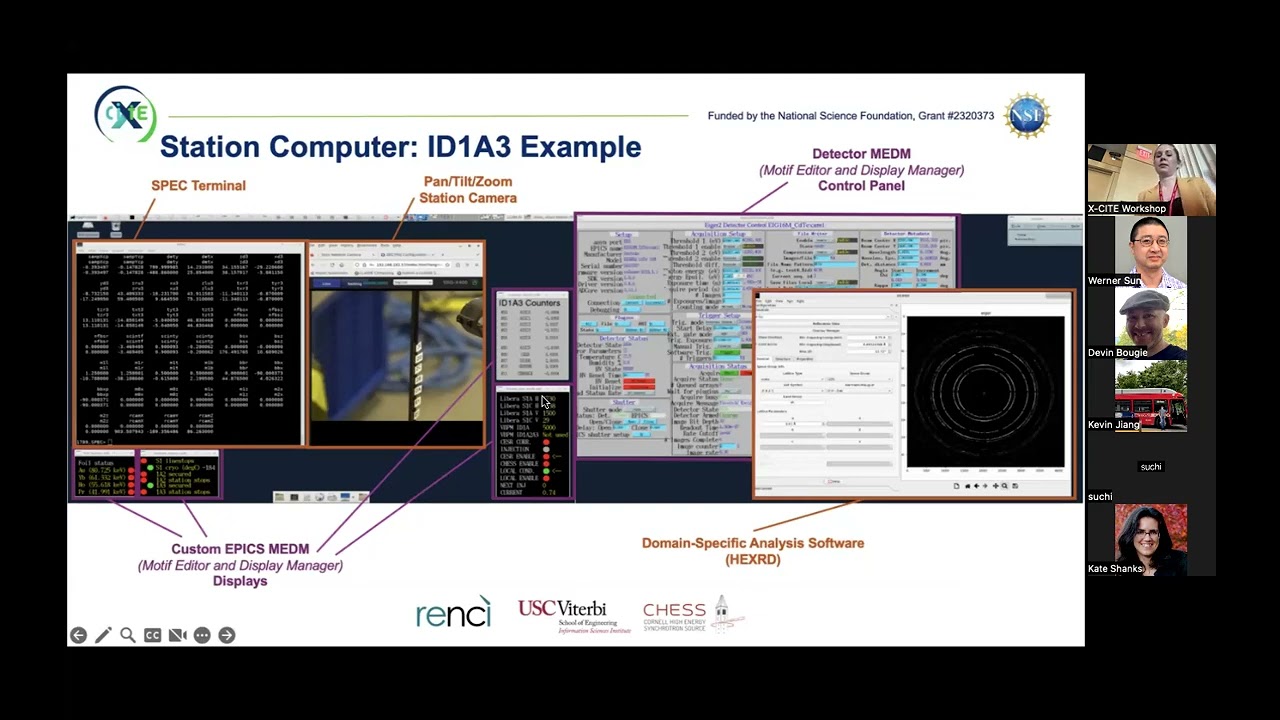Click the Overlay Manager button in HEXRD

(826, 331)
